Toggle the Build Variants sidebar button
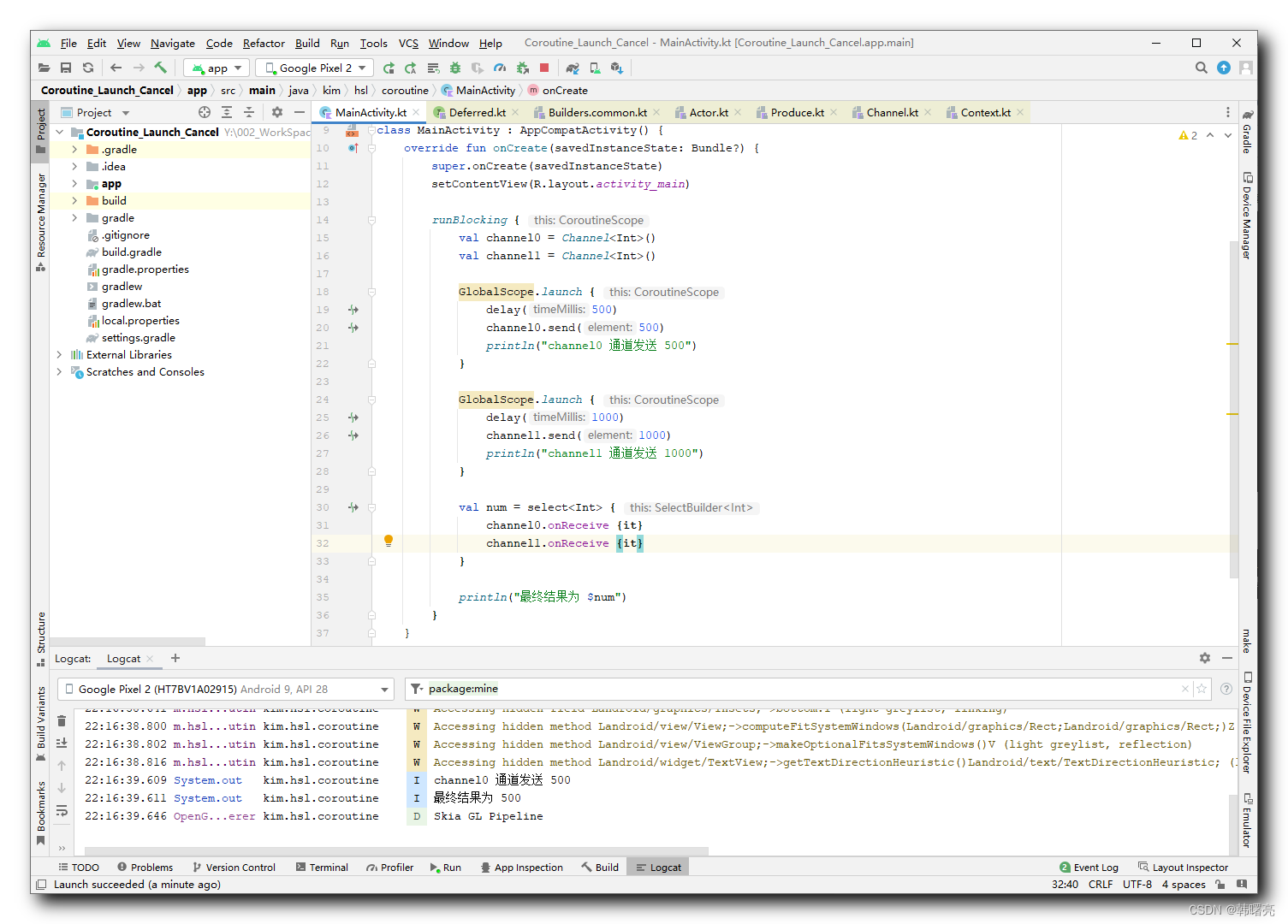The image size is (1288, 924). click(x=40, y=724)
